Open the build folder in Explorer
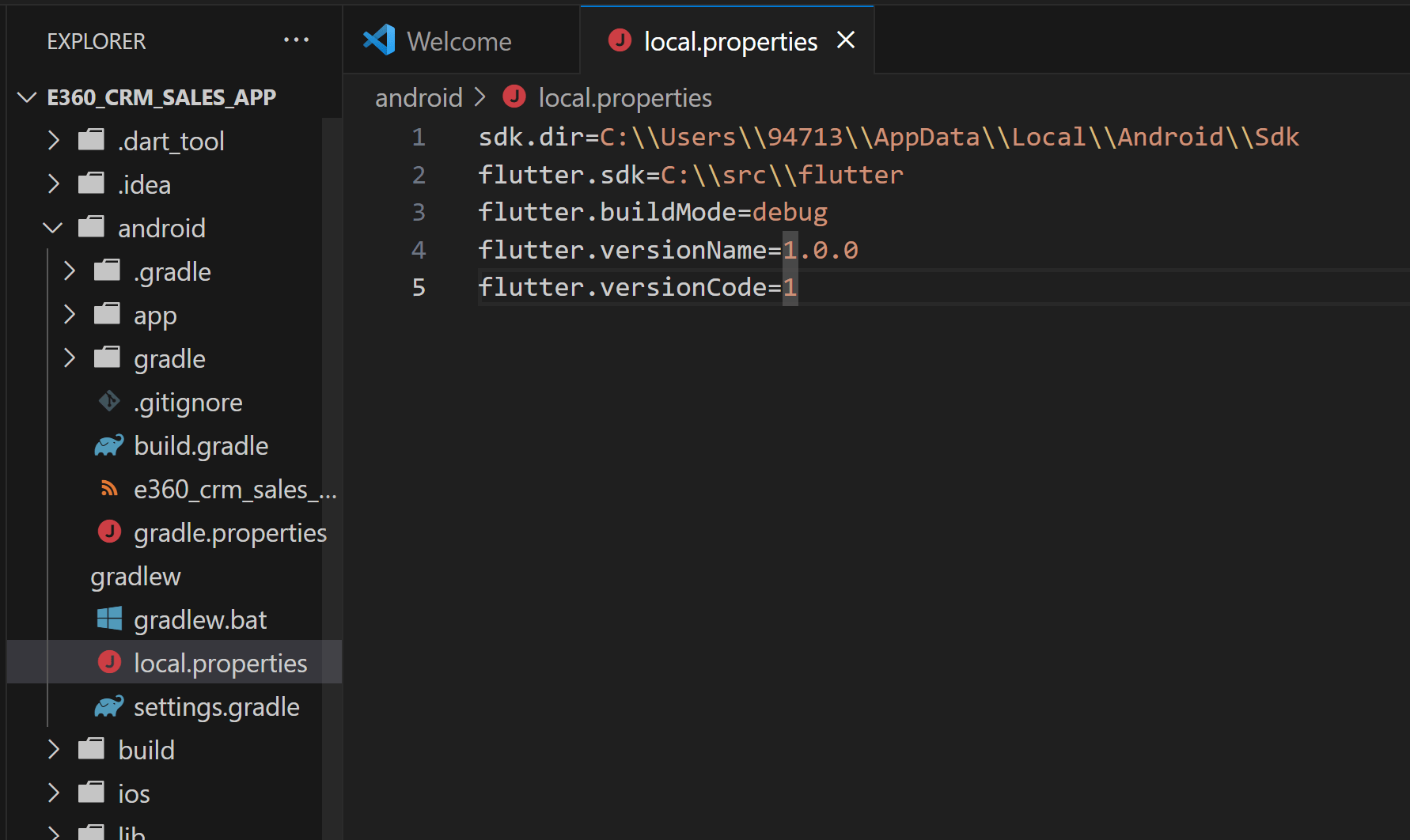1410x840 pixels. click(x=146, y=749)
